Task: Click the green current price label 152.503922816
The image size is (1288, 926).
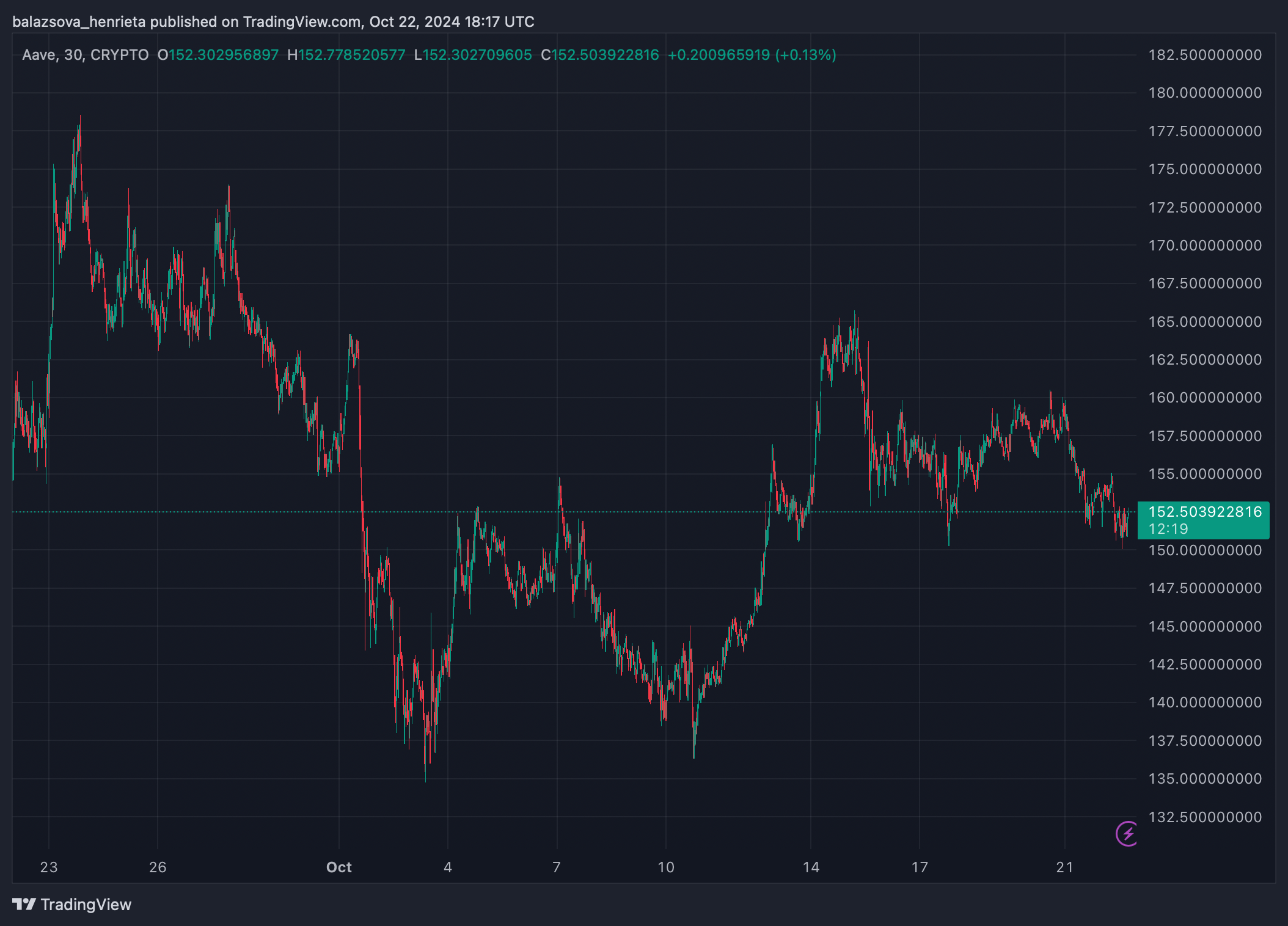Action: (x=1204, y=512)
